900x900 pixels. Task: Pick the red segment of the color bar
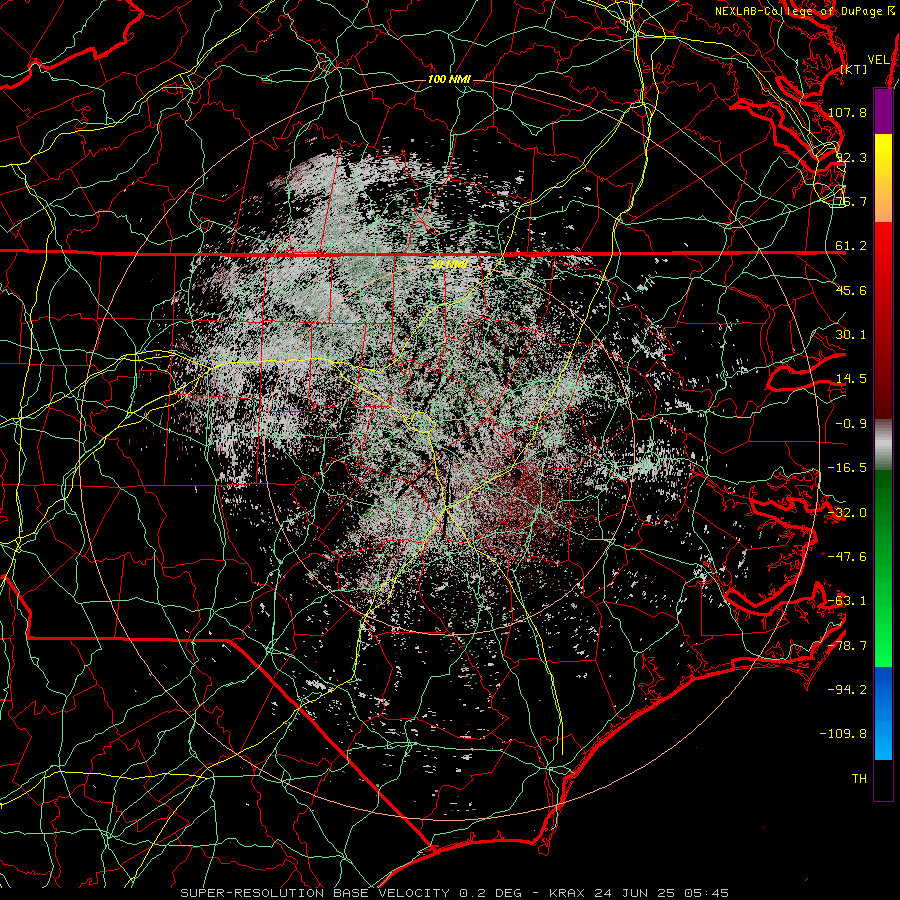tap(883, 320)
